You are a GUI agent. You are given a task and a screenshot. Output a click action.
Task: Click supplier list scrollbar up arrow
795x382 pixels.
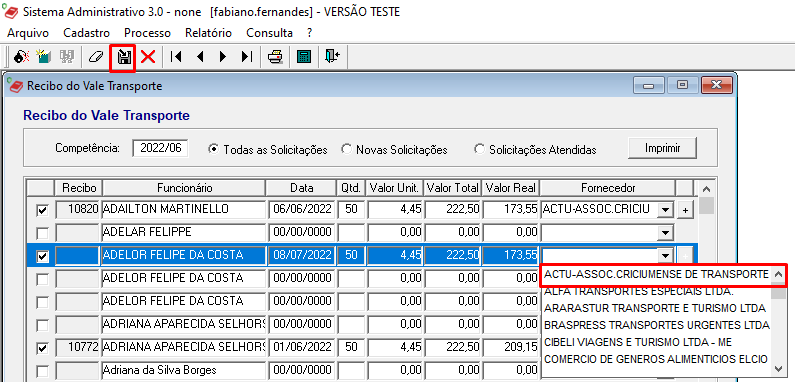click(779, 275)
